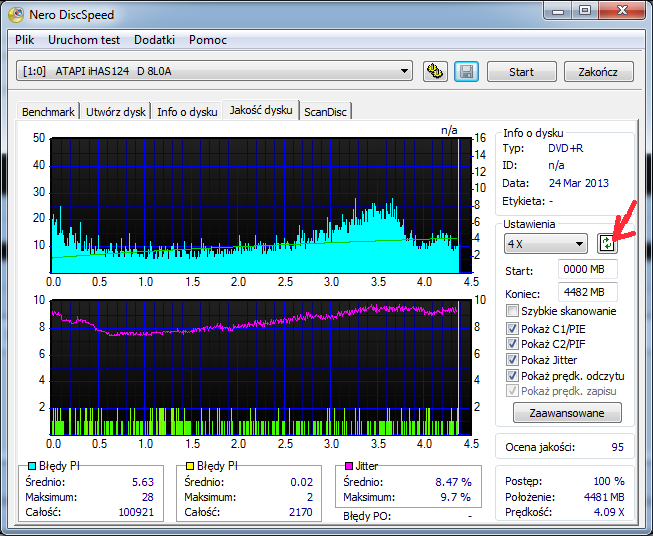Click the Ocena jakości value 95
The width and height of the screenshot is (653, 536).
click(617, 447)
